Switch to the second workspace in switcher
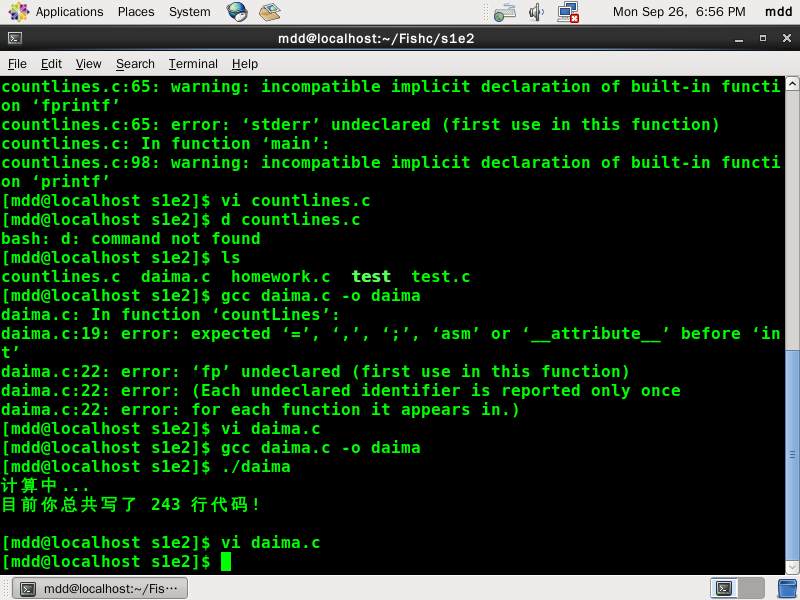The image size is (800, 600). (x=751, y=588)
